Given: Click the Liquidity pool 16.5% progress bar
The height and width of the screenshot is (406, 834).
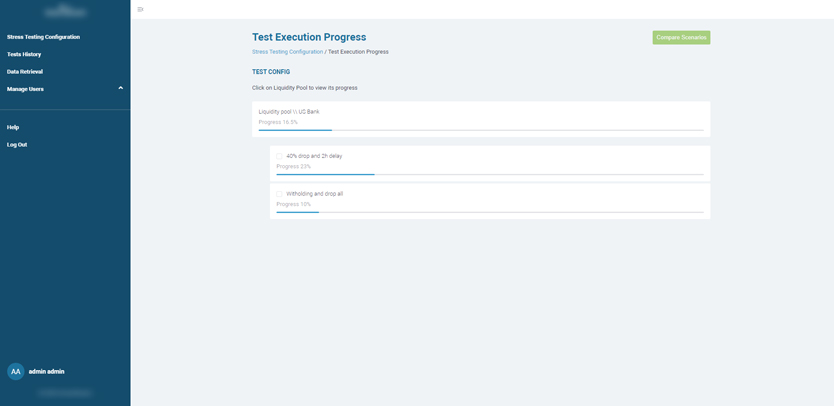Looking at the screenshot, I should (x=480, y=130).
